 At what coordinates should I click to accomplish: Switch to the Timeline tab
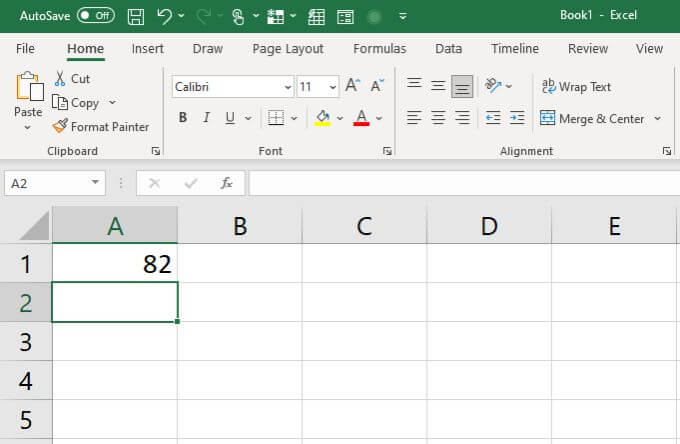(x=515, y=49)
